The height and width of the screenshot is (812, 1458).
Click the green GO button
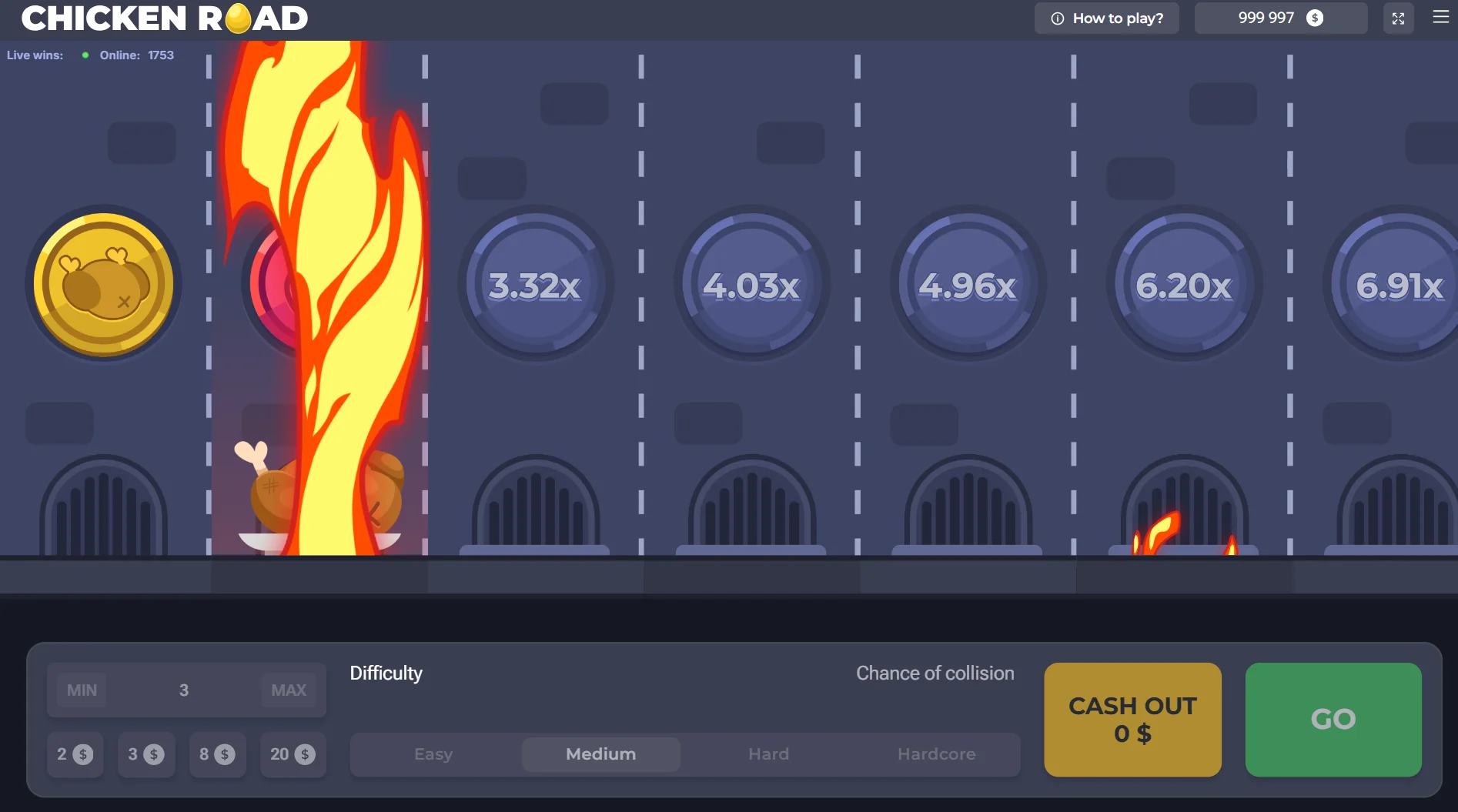[x=1333, y=720]
